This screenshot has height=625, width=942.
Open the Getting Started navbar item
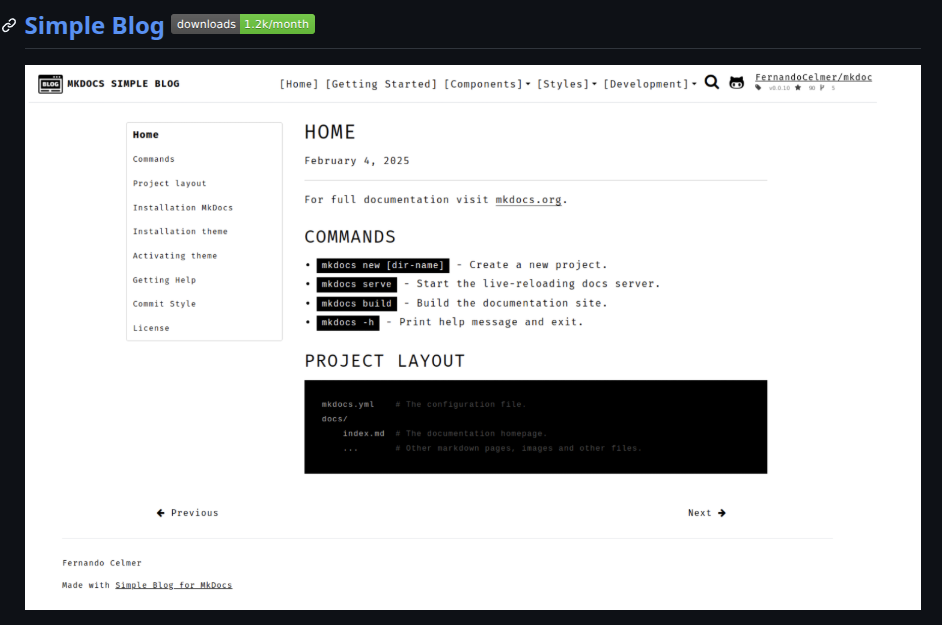tap(381, 84)
